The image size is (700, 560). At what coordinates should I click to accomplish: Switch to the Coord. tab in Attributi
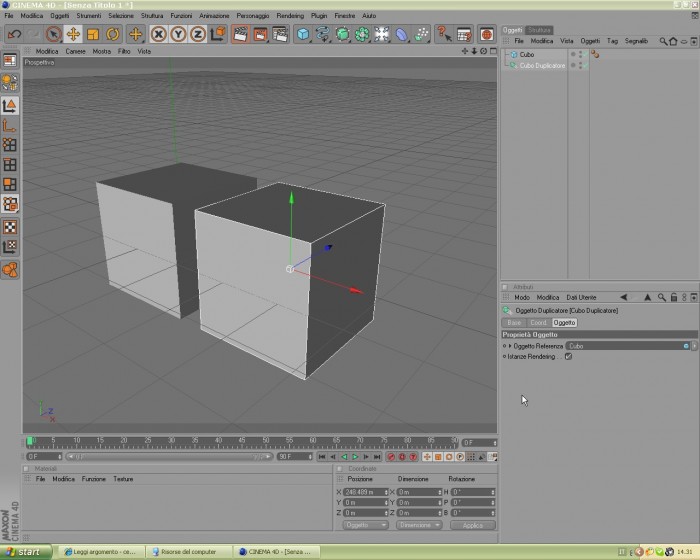pyautogui.click(x=538, y=322)
